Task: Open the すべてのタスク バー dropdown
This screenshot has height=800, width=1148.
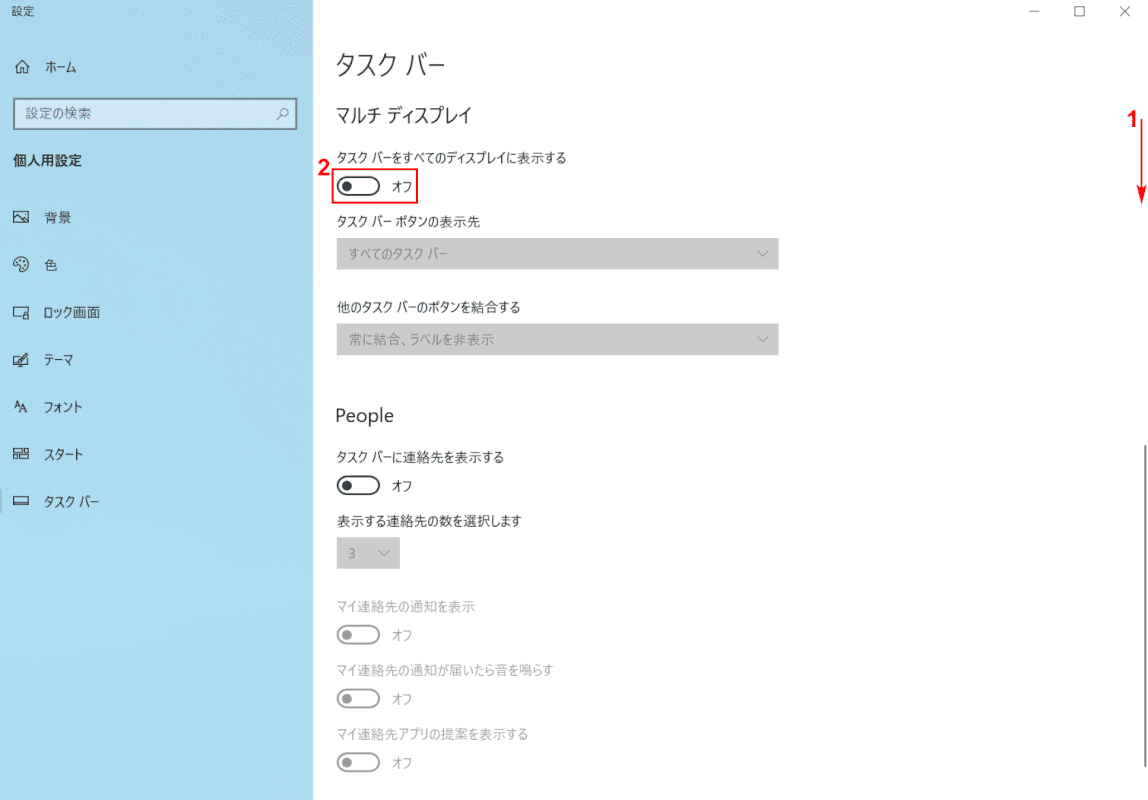Action: (x=557, y=254)
